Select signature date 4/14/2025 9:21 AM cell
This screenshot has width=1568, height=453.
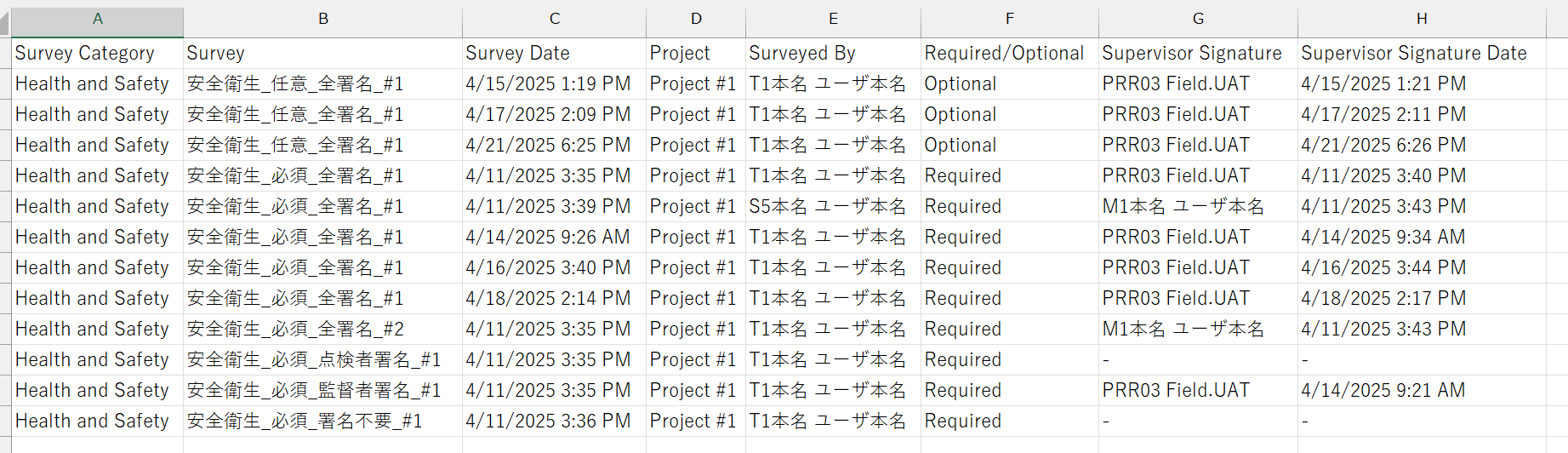click(1422, 390)
